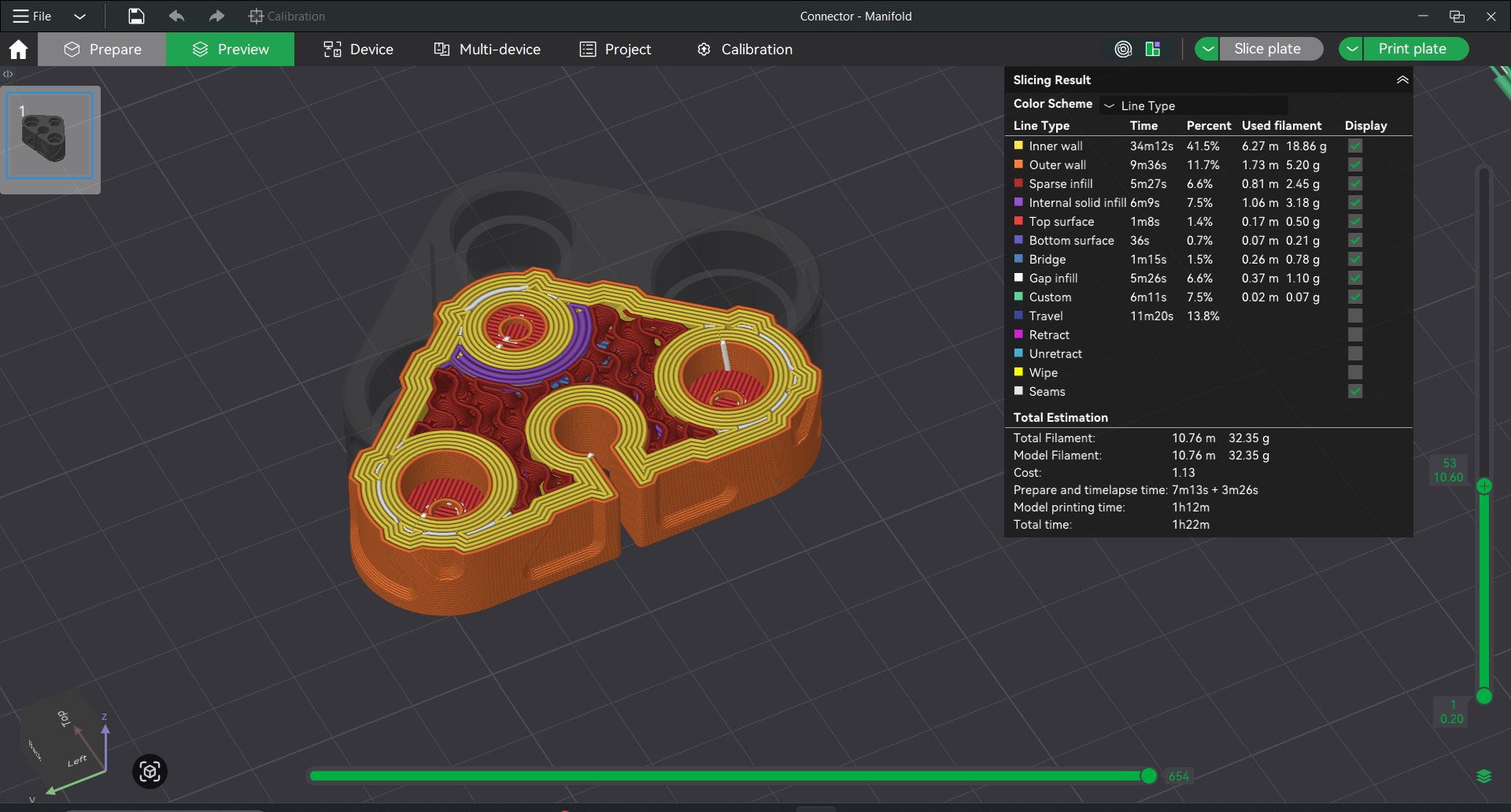Open the Multi-device tab
This screenshot has width=1511, height=812.
coord(487,50)
